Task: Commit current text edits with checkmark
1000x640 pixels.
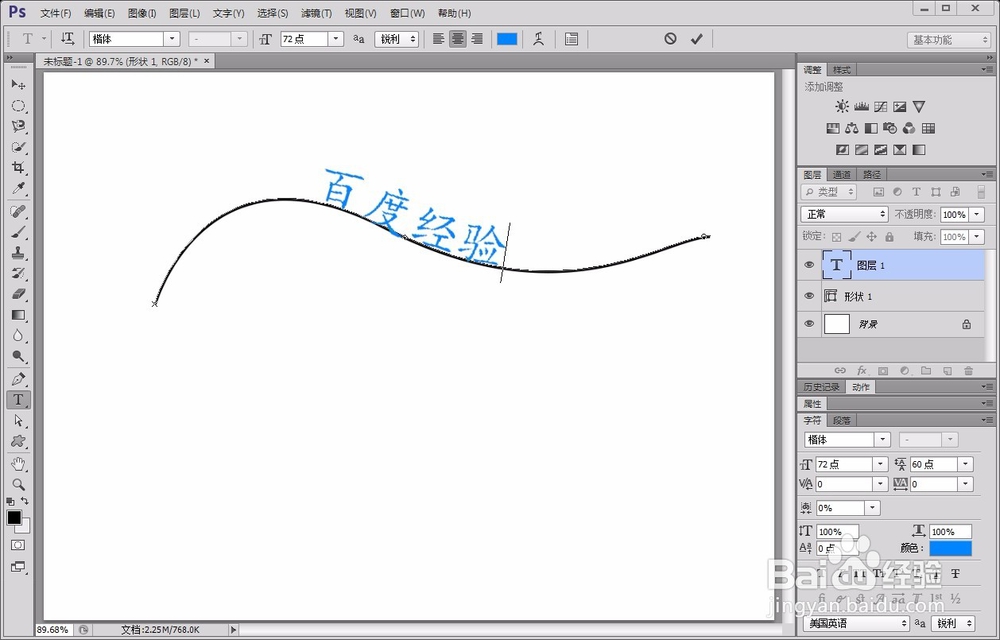Action: pos(696,39)
